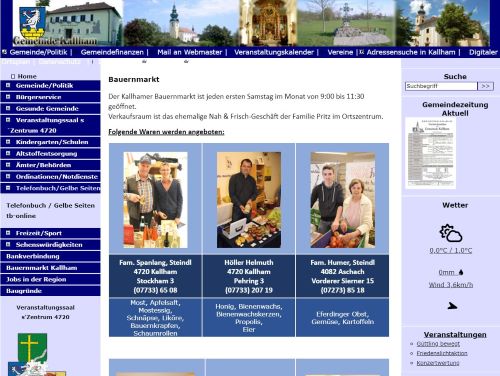Open the Friedenslichtaktion event link
The height and width of the screenshot is (376, 500).
(442, 353)
